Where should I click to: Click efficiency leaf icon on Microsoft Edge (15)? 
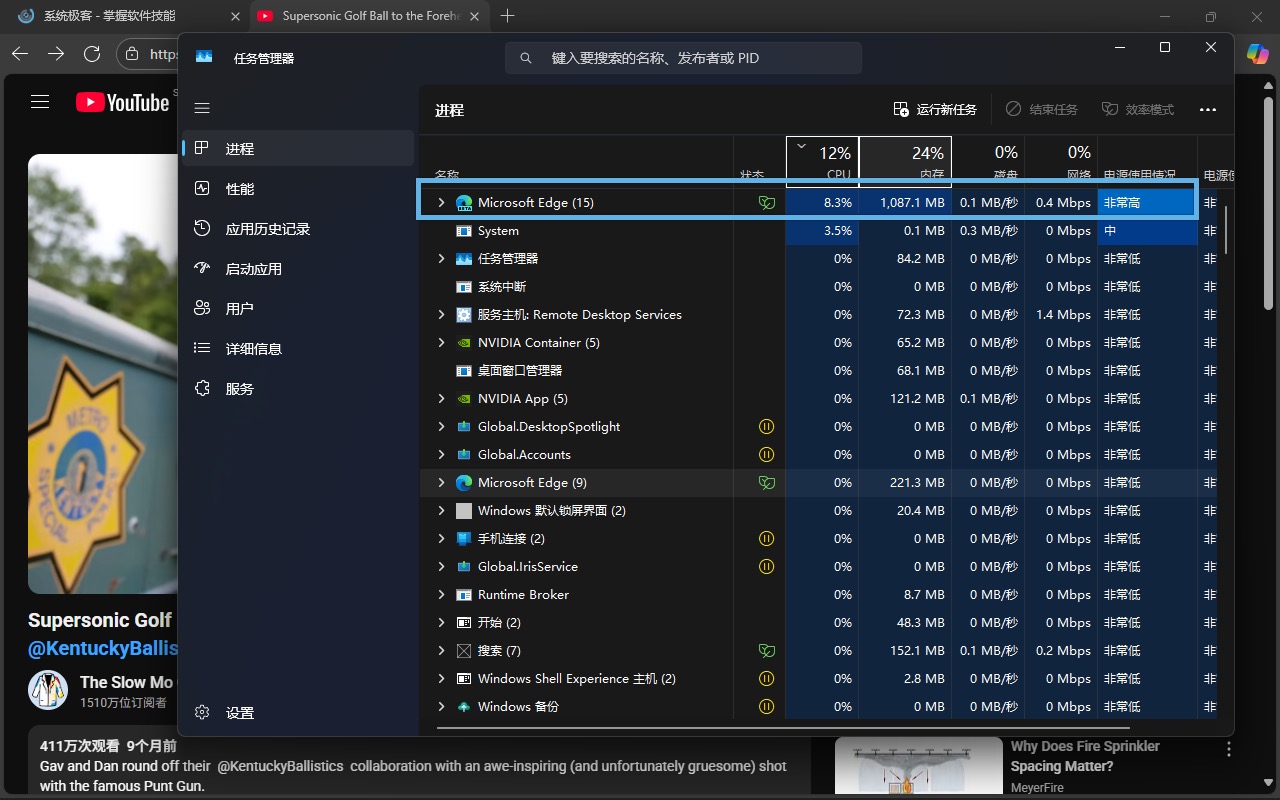click(x=767, y=202)
